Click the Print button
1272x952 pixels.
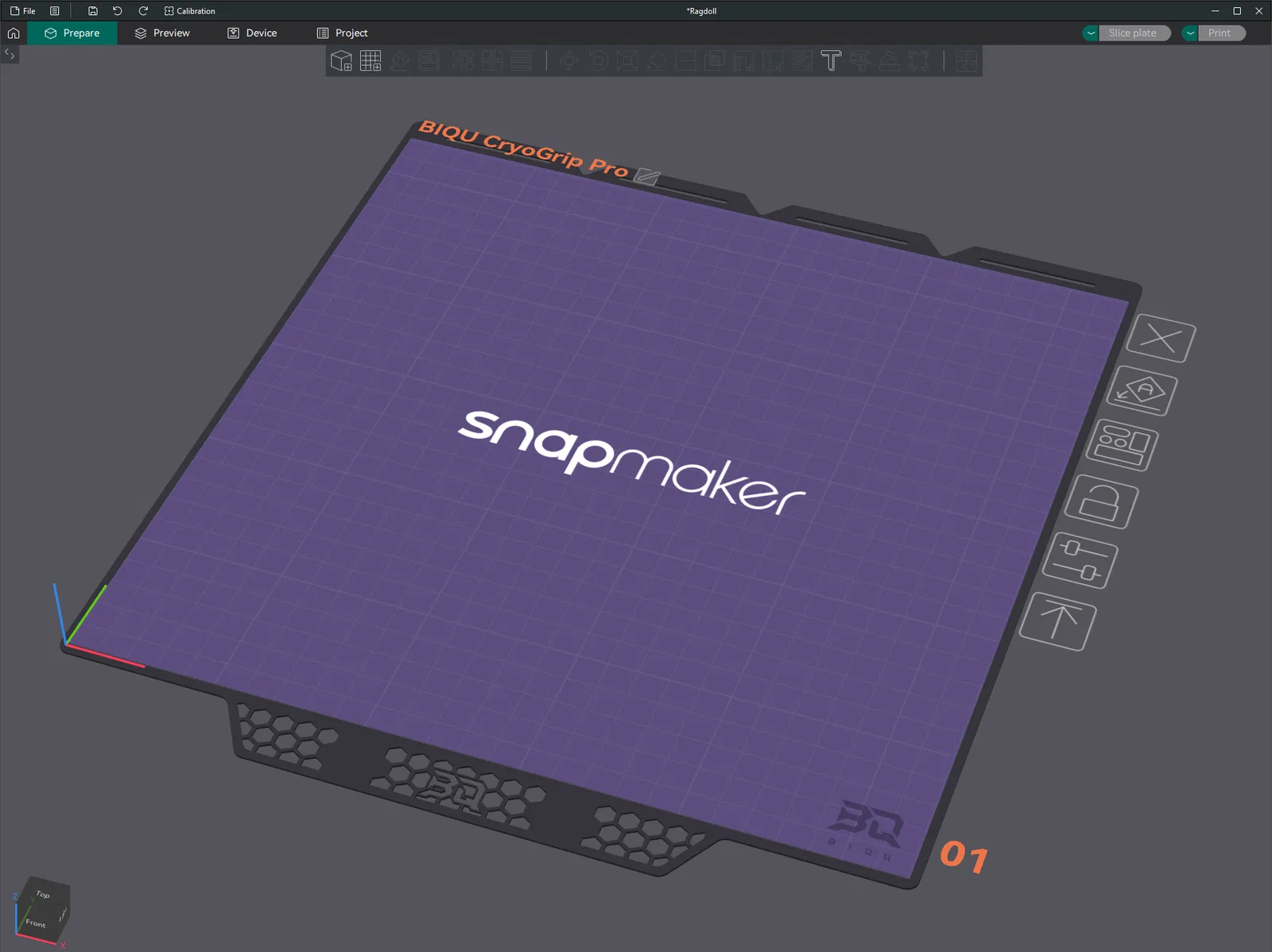point(1222,33)
